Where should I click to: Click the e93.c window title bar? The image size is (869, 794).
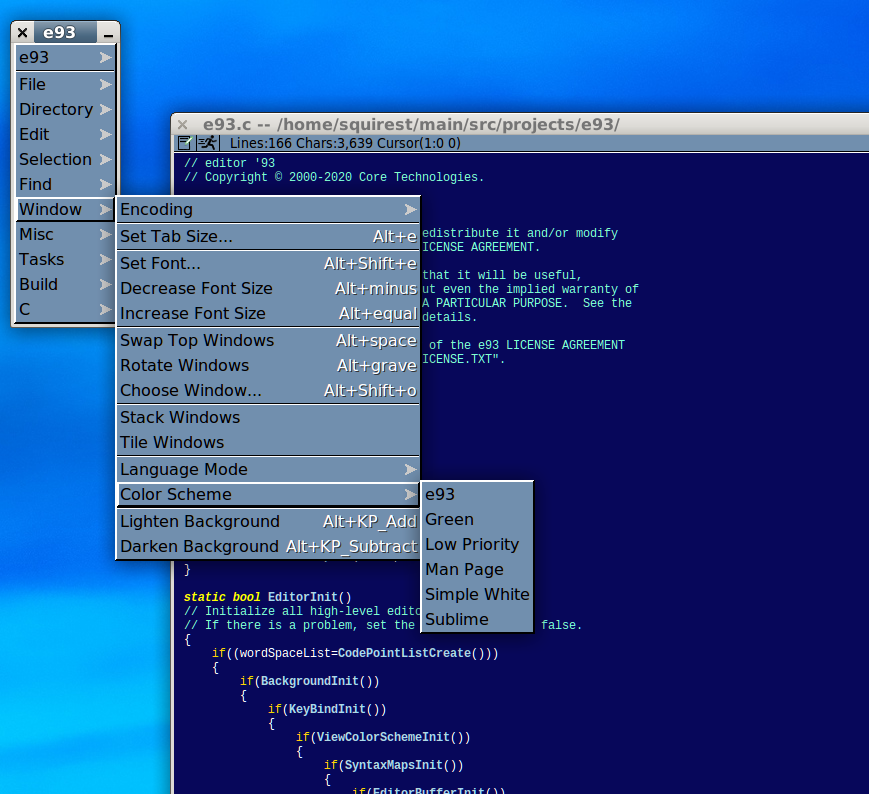pyautogui.click(x=521, y=125)
